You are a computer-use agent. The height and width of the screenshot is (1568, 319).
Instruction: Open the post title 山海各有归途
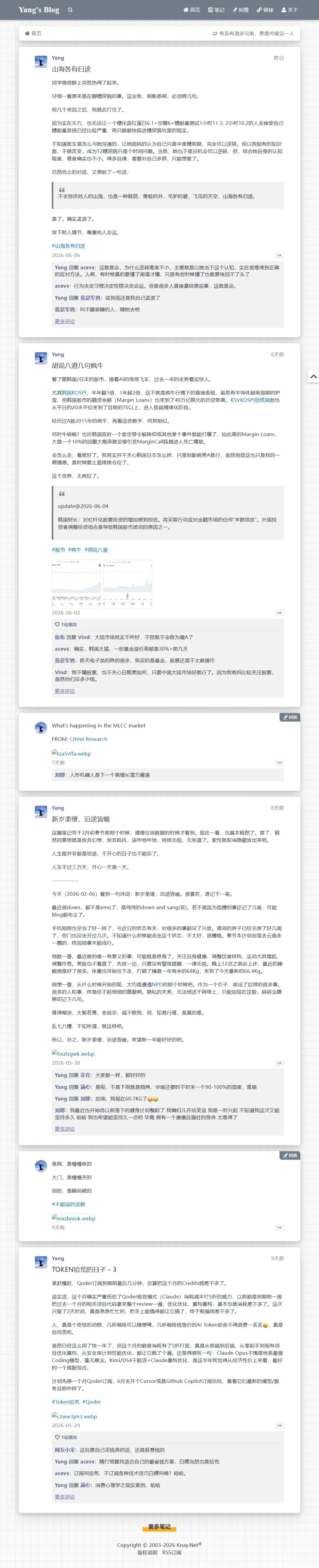(x=71, y=69)
